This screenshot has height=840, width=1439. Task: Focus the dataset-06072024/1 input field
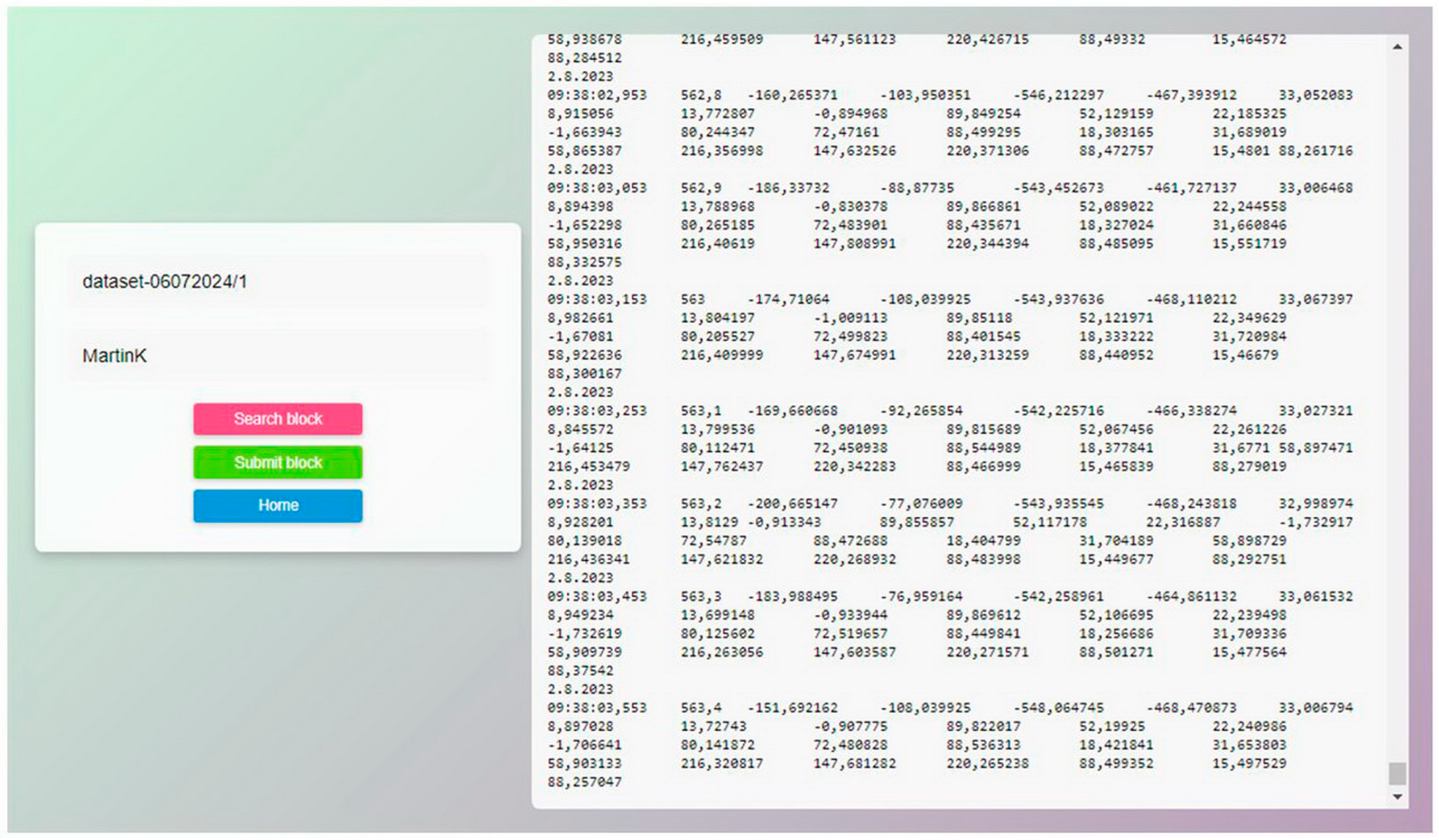pyautogui.click(x=278, y=281)
